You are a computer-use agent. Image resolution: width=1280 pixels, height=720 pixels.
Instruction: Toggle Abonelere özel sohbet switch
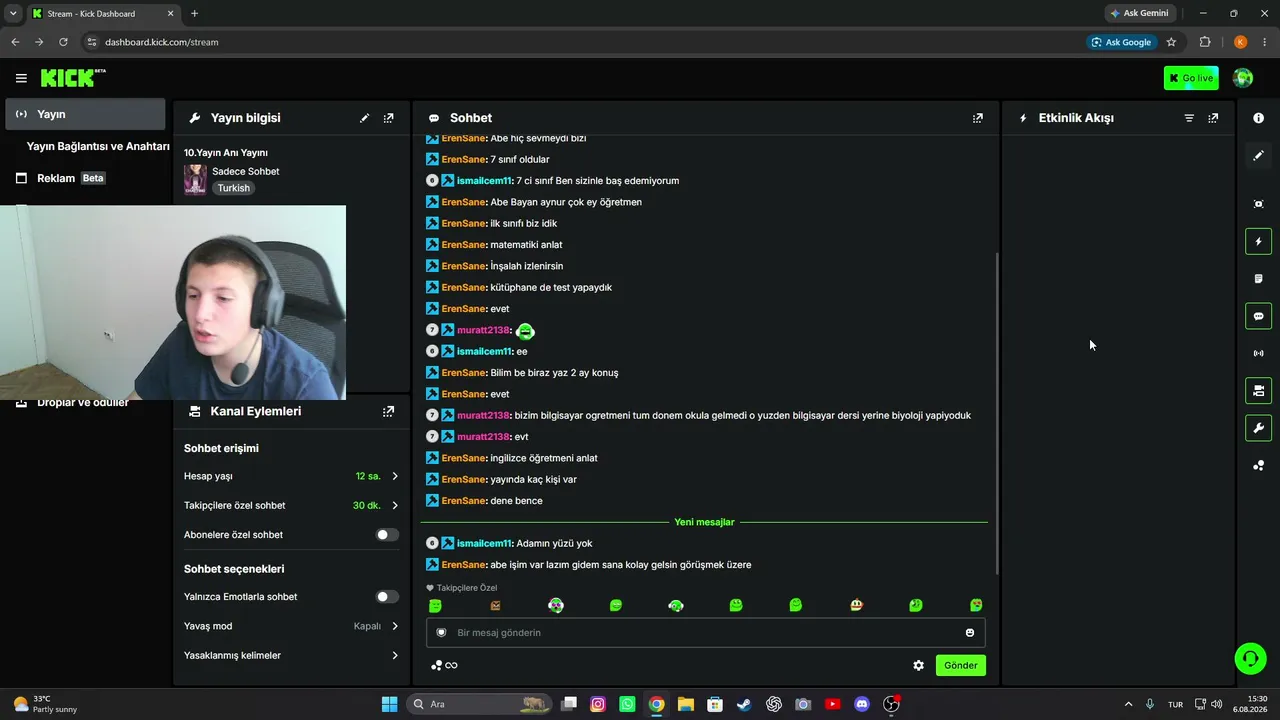tap(386, 535)
